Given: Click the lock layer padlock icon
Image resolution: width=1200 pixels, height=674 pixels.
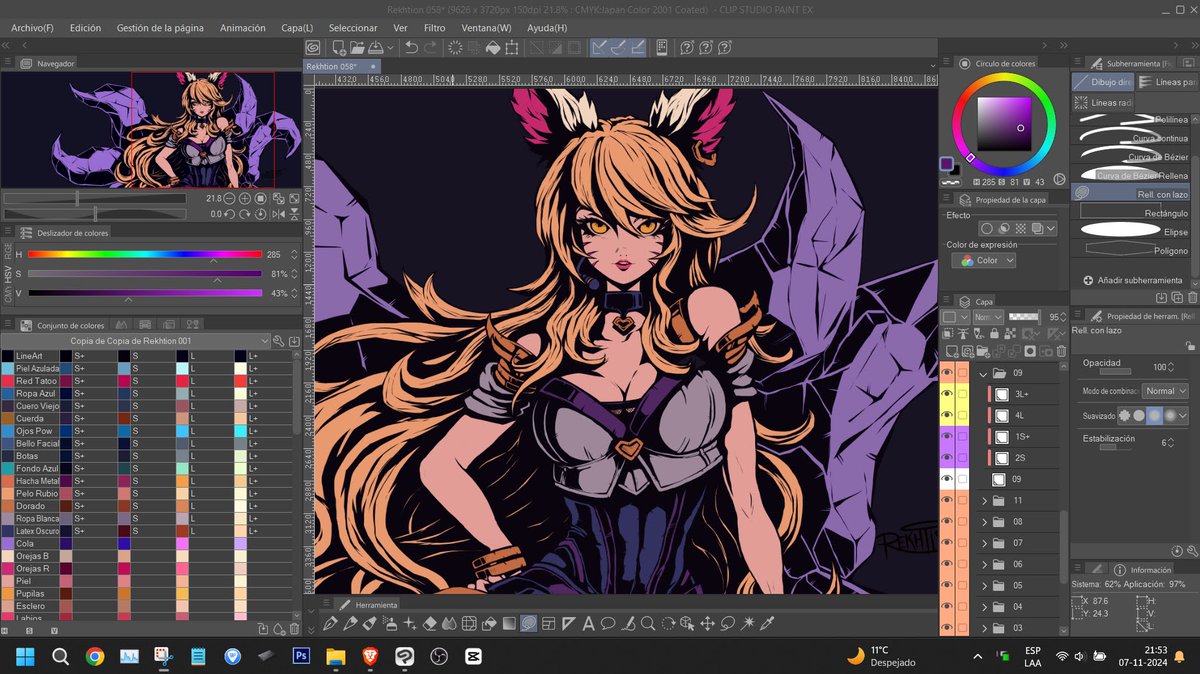Looking at the screenshot, I should 994,334.
